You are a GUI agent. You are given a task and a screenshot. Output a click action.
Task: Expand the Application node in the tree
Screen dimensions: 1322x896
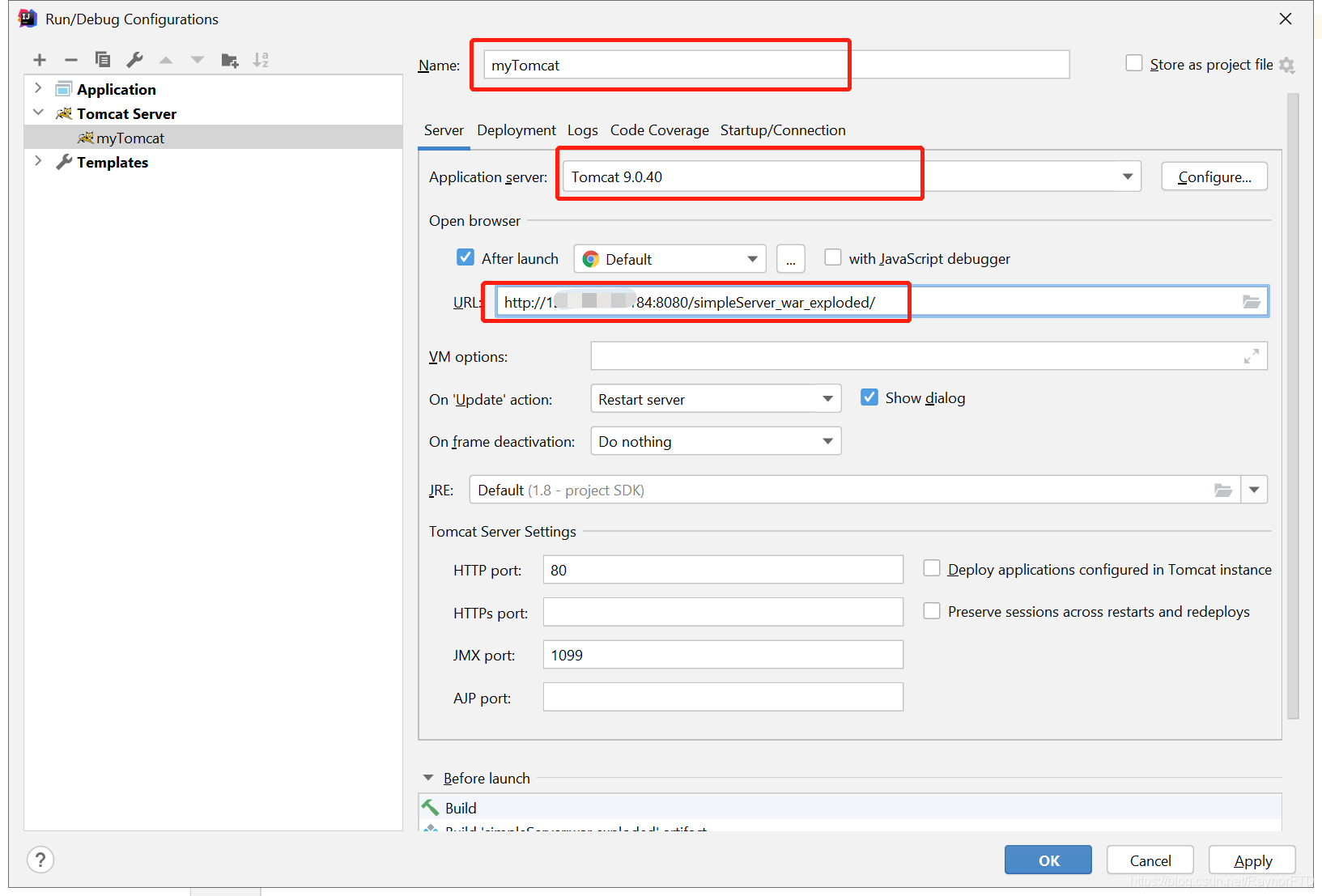click(x=38, y=88)
